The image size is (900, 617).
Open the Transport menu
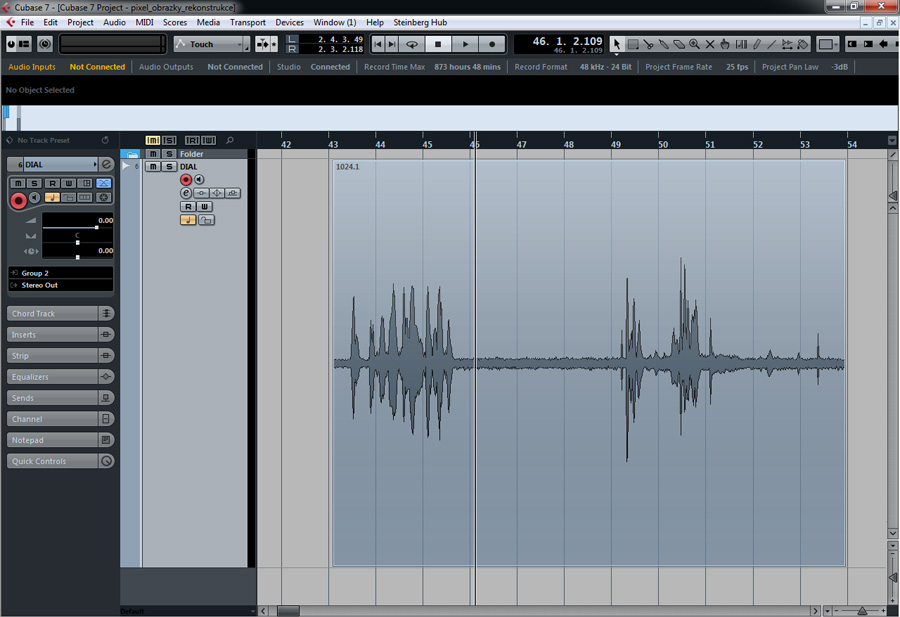click(x=247, y=22)
